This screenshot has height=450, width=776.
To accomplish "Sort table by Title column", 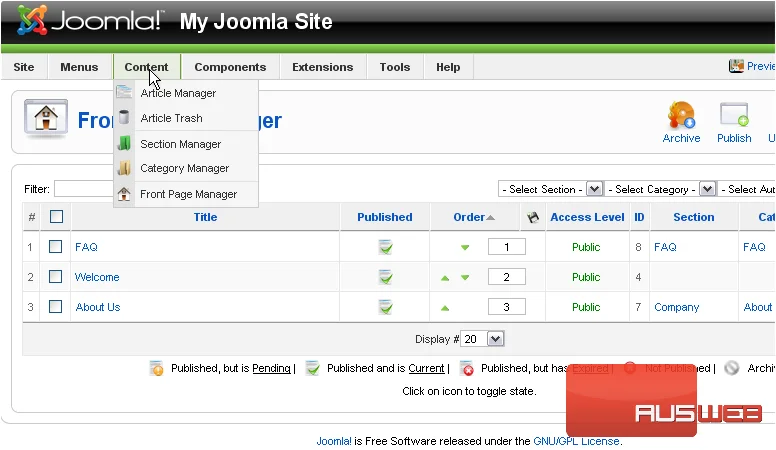I will coord(205,217).
